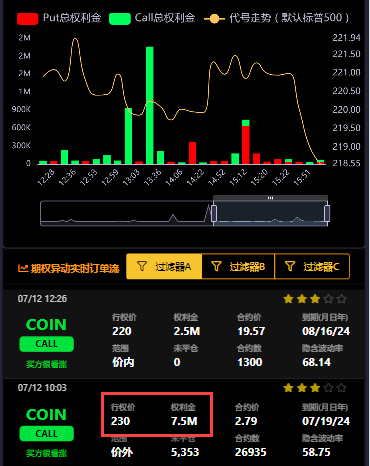Click the 07/19/24 expiry date

[326, 421]
